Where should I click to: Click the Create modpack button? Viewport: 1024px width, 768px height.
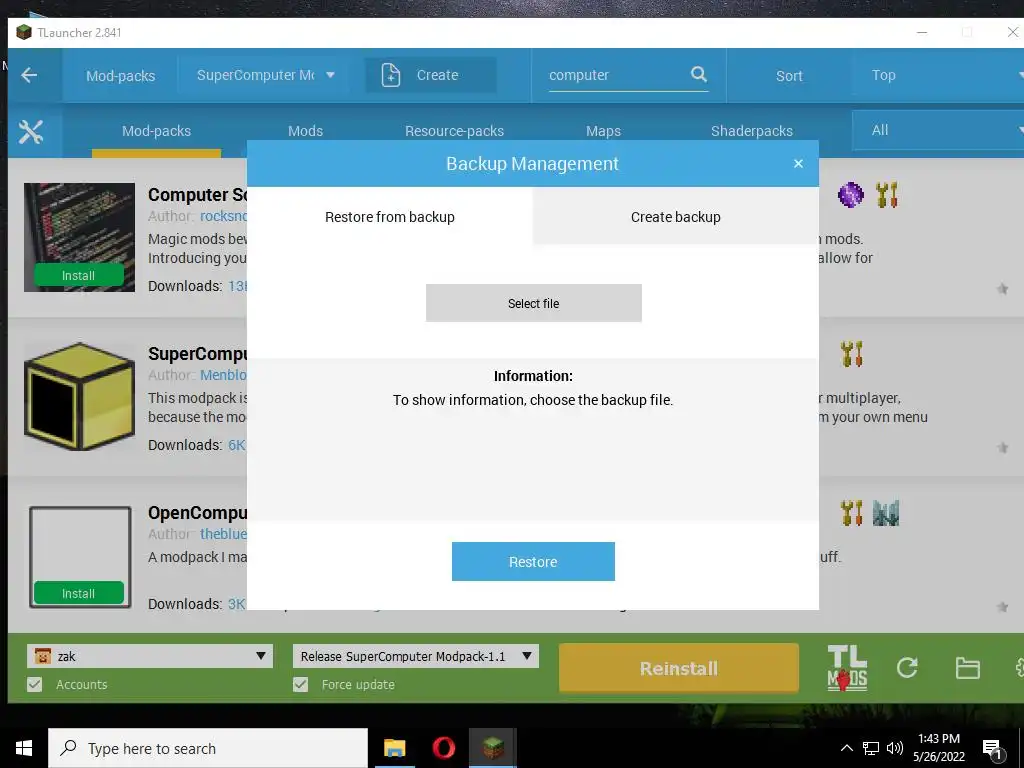[x=430, y=75]
